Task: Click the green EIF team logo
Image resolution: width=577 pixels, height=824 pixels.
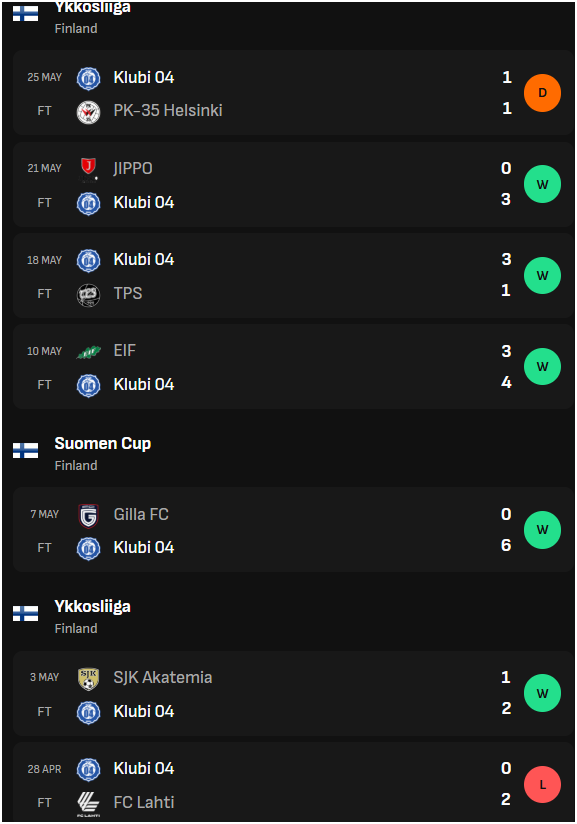Action: click(x=88, y=352)
